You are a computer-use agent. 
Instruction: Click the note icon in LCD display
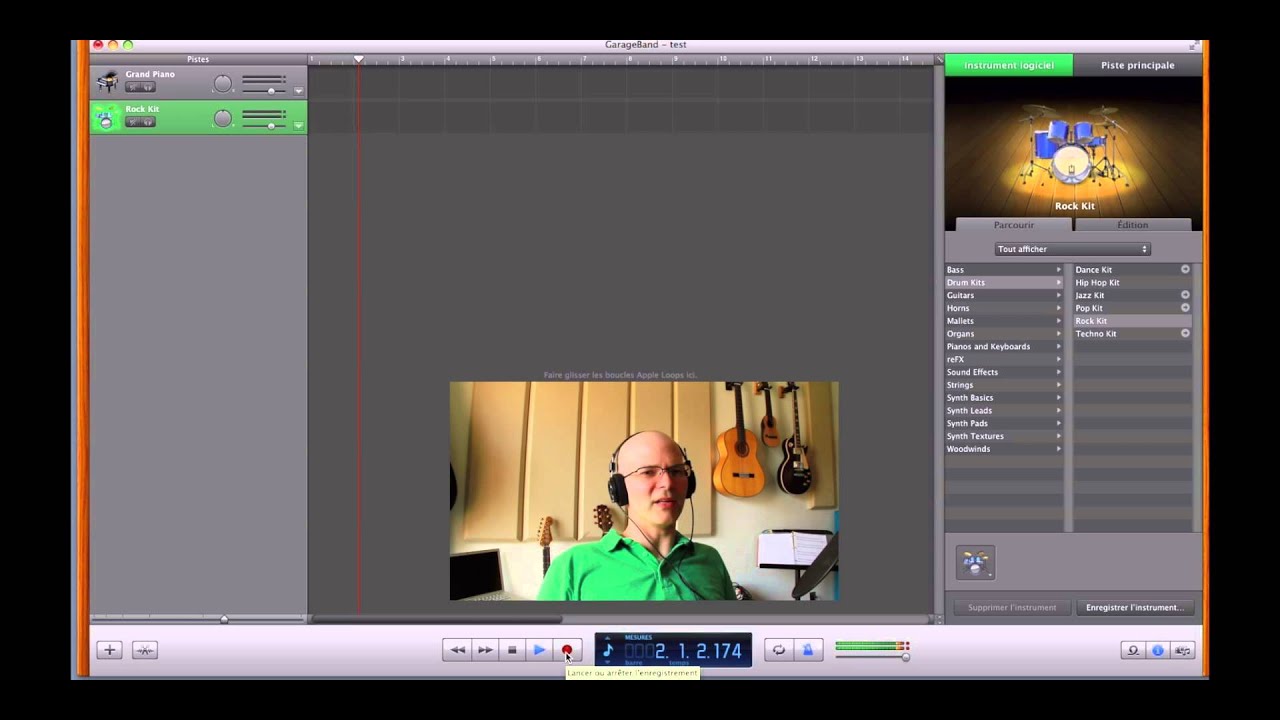tap(608, 650)
